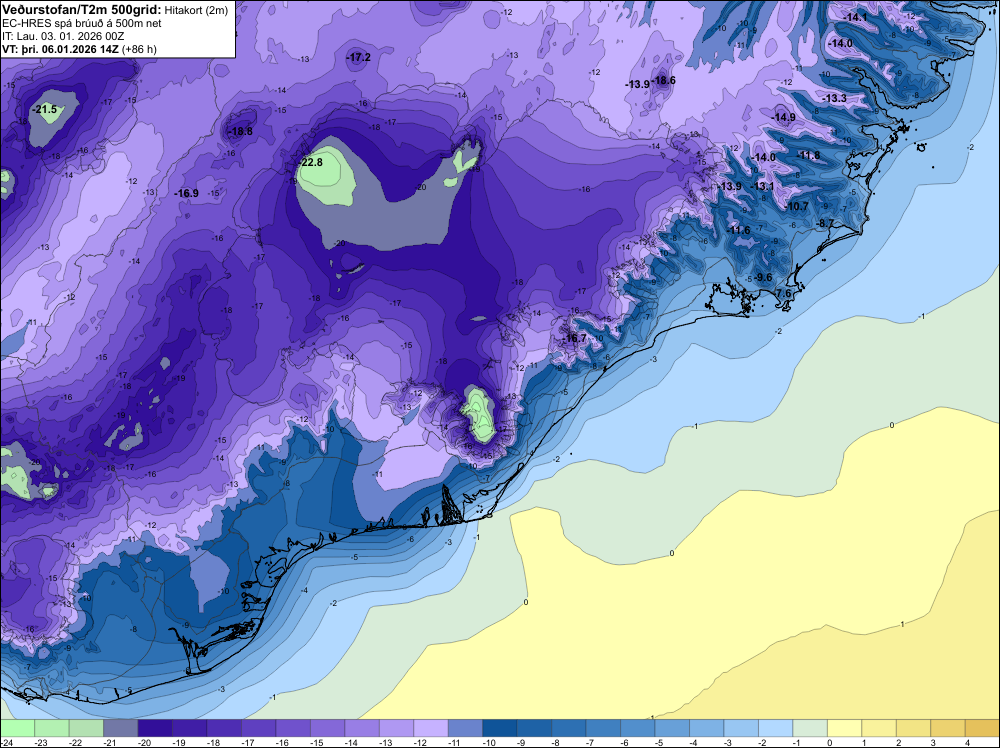This screenshot has width=1000, height=748.
Task: Select the -10.7 temperature value
Action: pyautogui.click(x=797, y=207)
